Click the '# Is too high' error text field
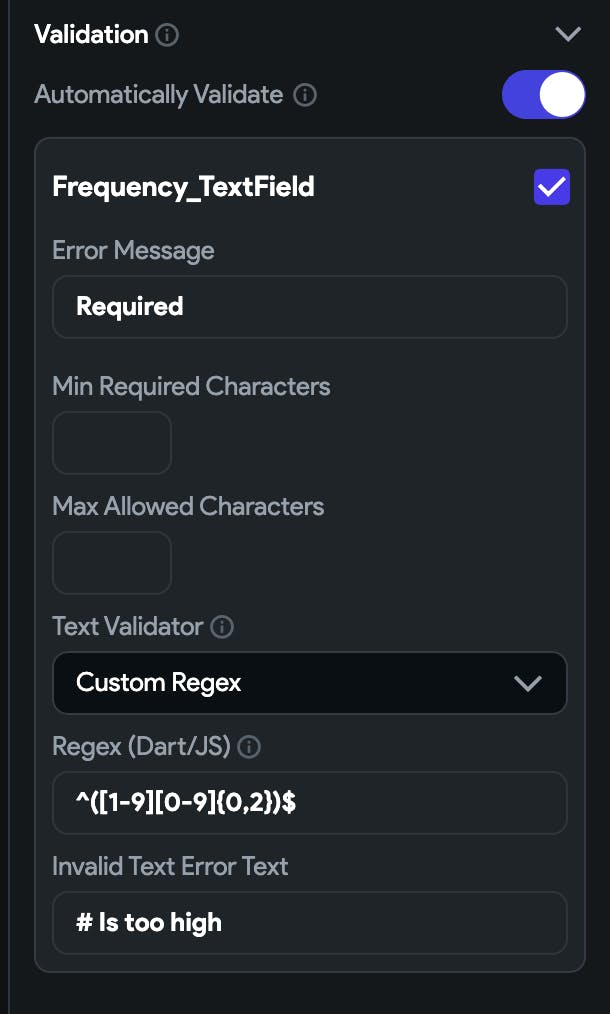 (x=310, y=923)
